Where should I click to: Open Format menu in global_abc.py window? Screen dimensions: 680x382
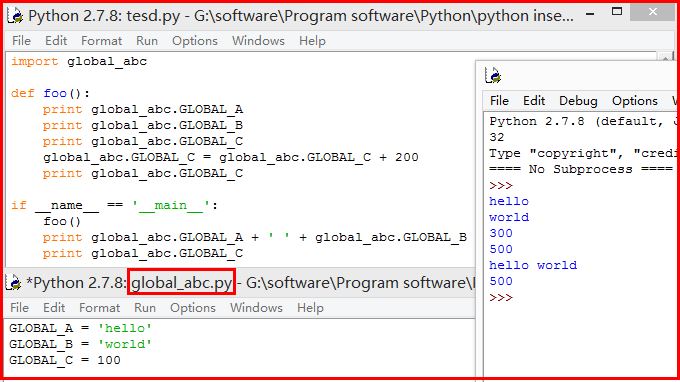click(x=99, y=308)
